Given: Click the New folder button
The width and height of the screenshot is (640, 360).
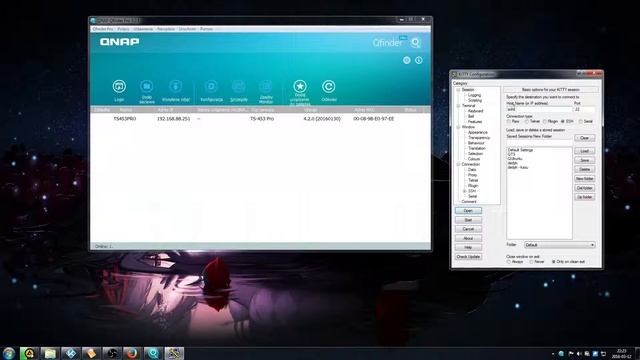Looking at the screenshot, I should click(x=584, y=179).
